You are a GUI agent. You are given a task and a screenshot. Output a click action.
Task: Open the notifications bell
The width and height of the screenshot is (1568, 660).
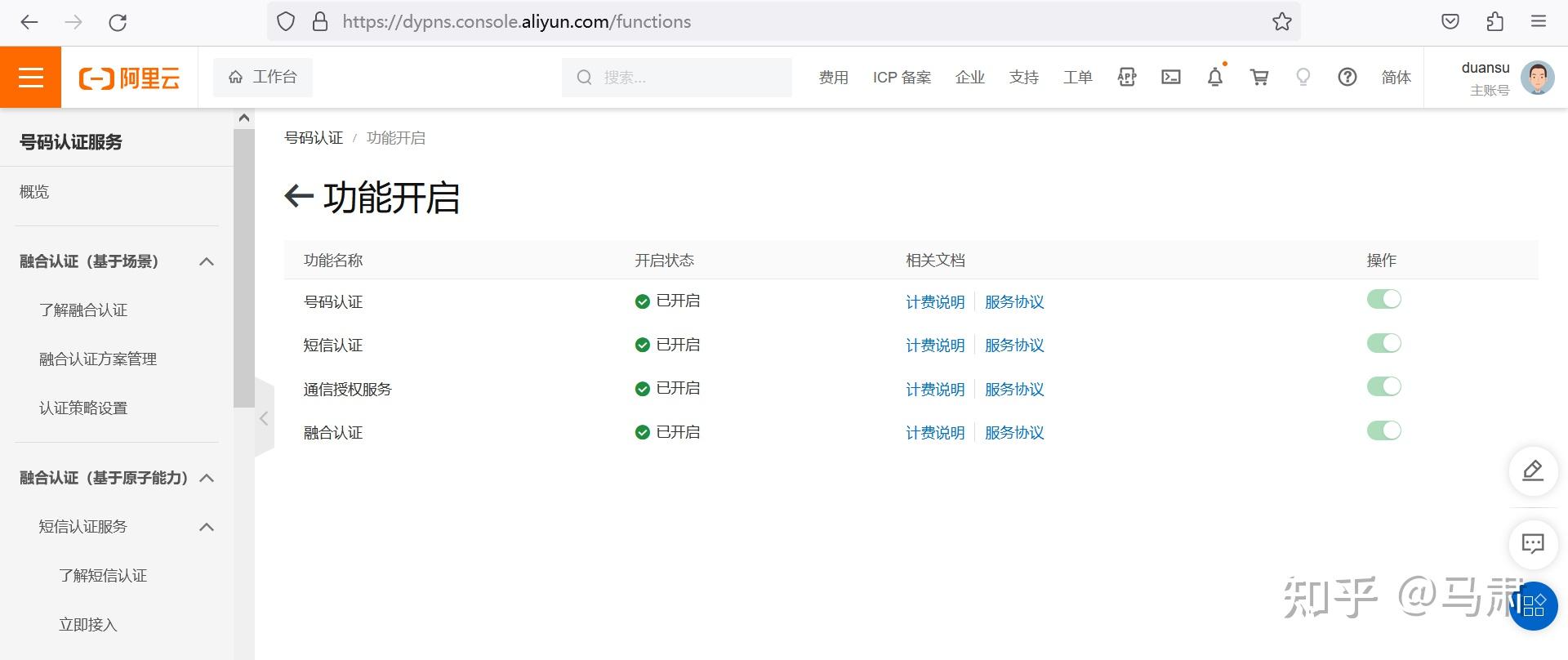(x=1215, y=78)
